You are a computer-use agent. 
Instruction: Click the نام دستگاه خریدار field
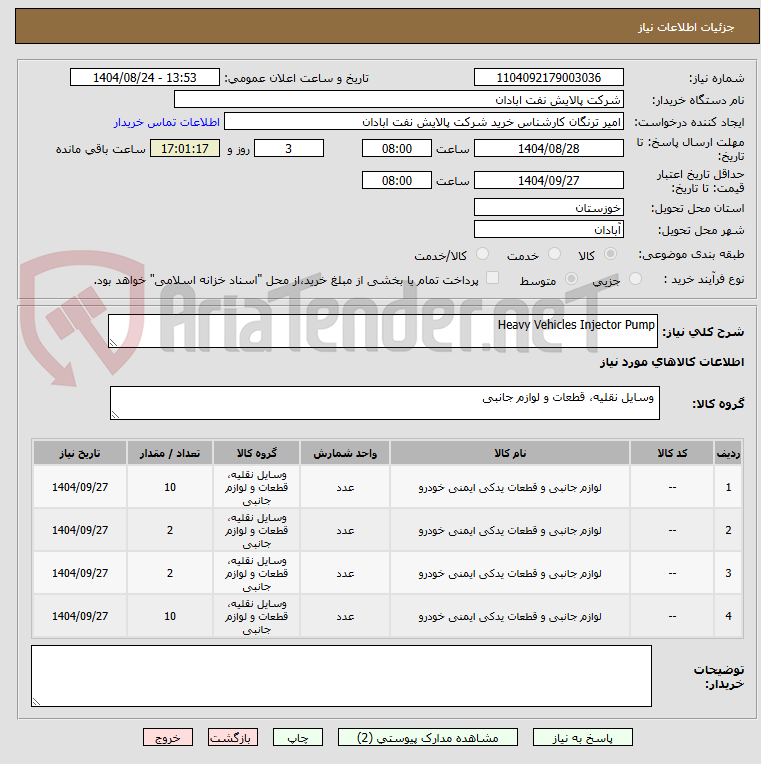pyautogui.click(x=399, y=100)
